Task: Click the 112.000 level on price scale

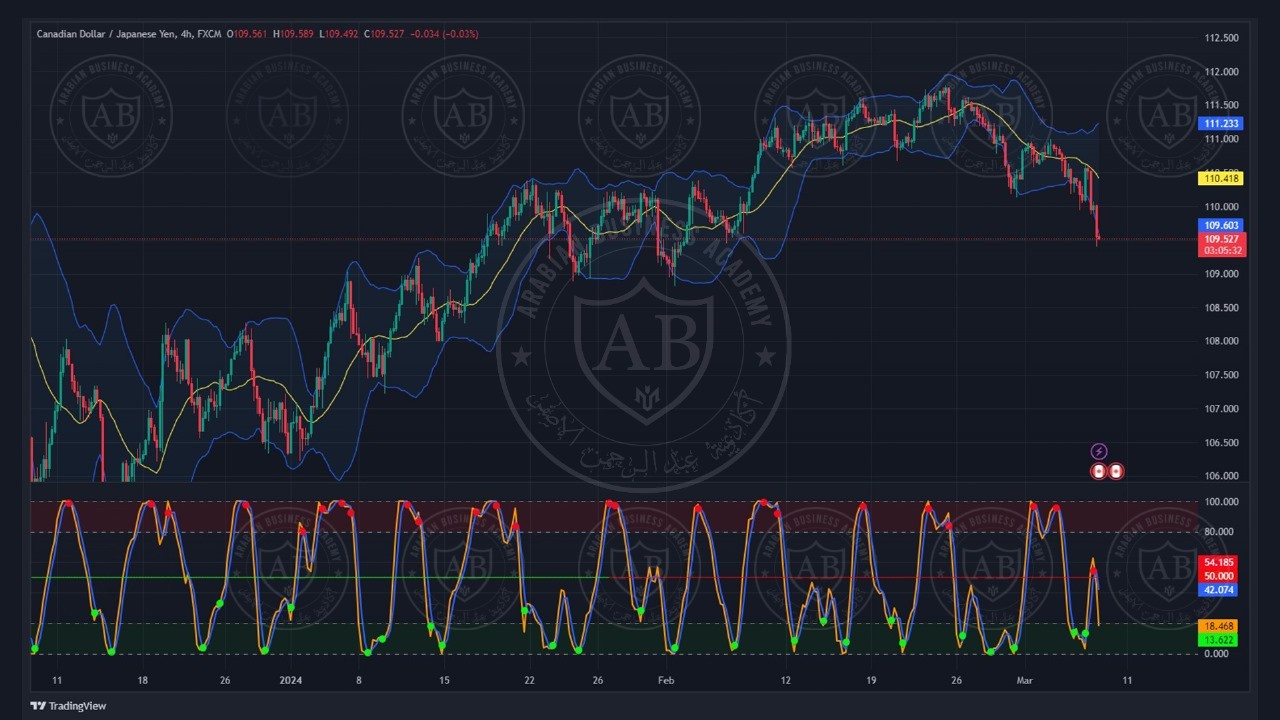Action: coord(1221,72)
